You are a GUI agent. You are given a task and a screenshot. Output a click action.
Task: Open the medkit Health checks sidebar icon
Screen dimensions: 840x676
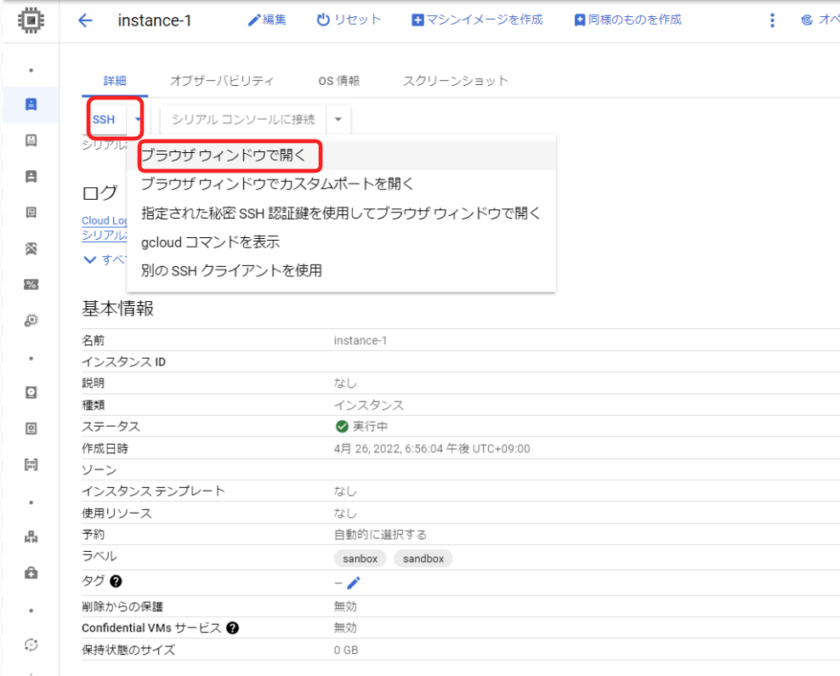(x=31, y=573)
